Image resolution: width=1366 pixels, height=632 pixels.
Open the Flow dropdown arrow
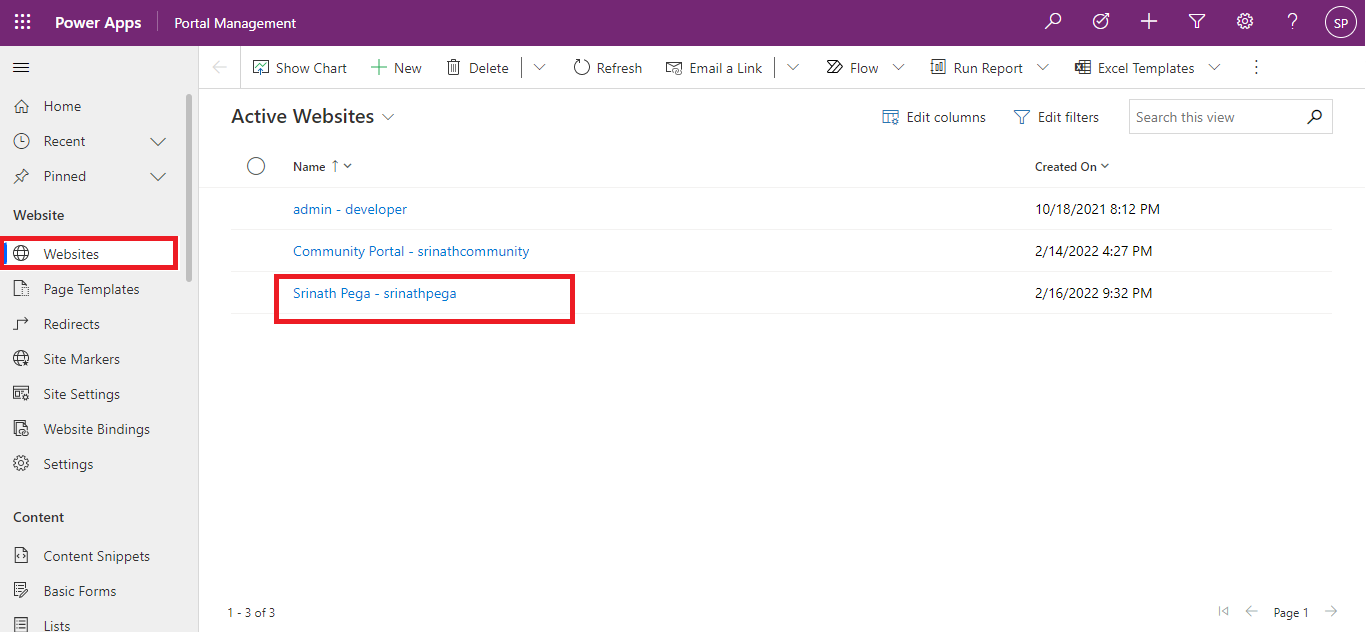898,68
